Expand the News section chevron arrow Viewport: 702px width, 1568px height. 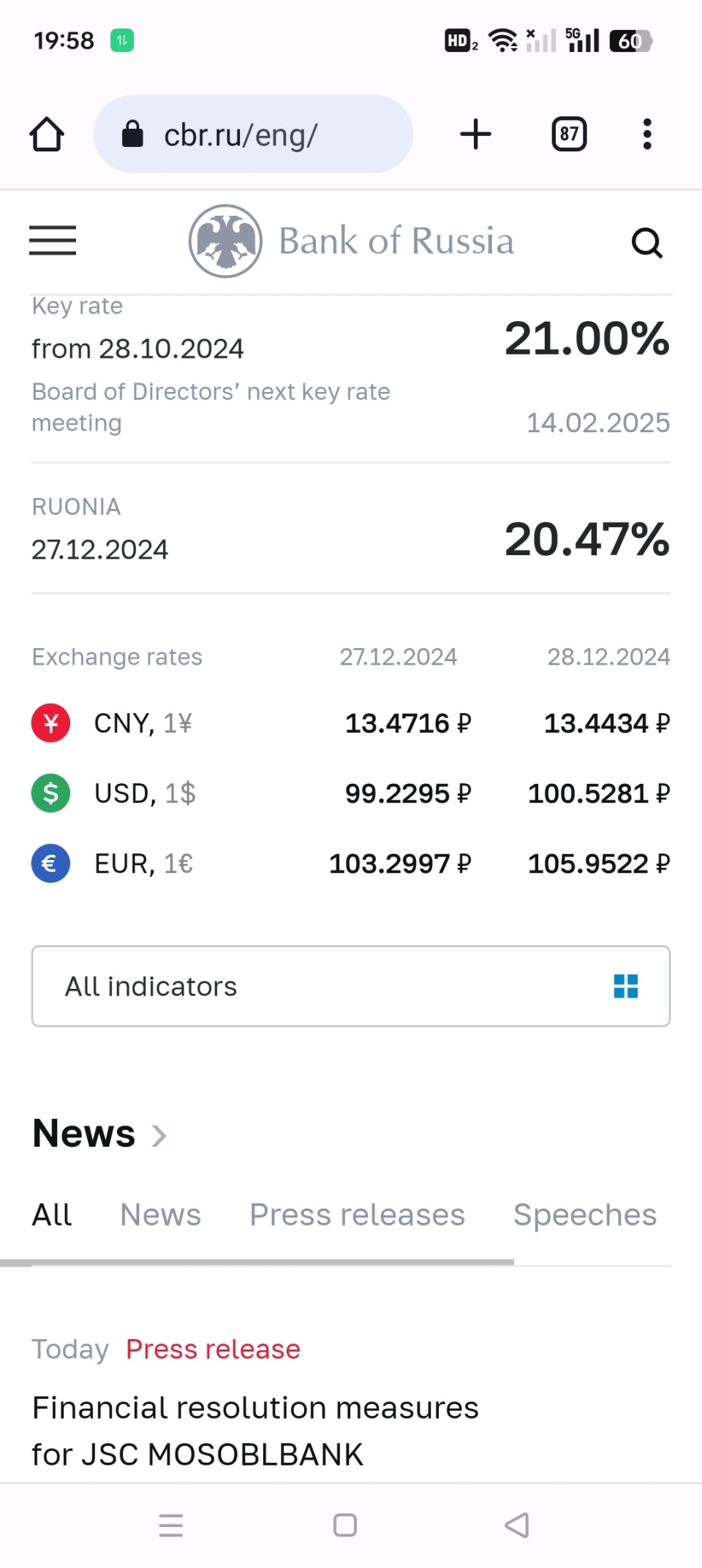(159, 1135)
